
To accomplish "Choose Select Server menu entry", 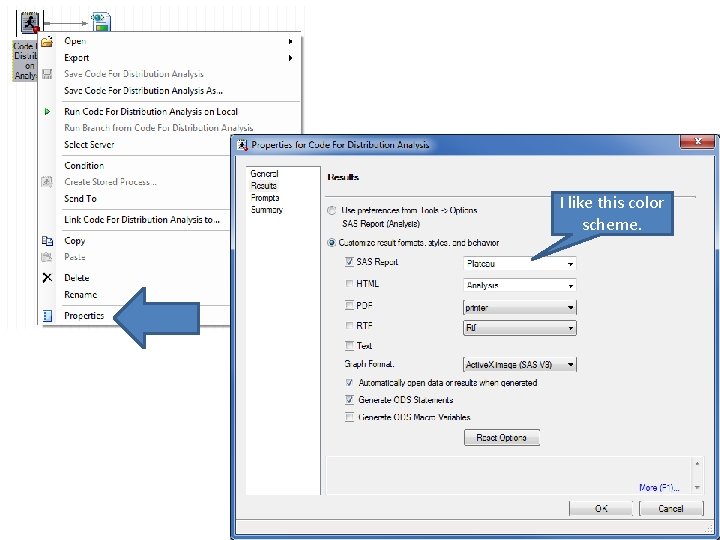I will (89, 144).
